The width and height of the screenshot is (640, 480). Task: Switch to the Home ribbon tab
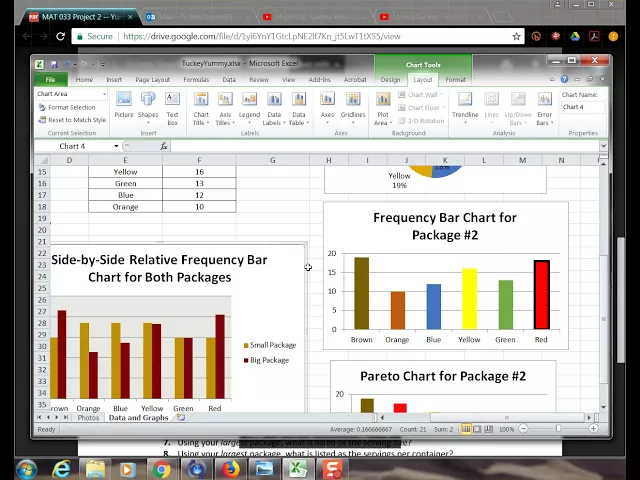coord(84,80)
